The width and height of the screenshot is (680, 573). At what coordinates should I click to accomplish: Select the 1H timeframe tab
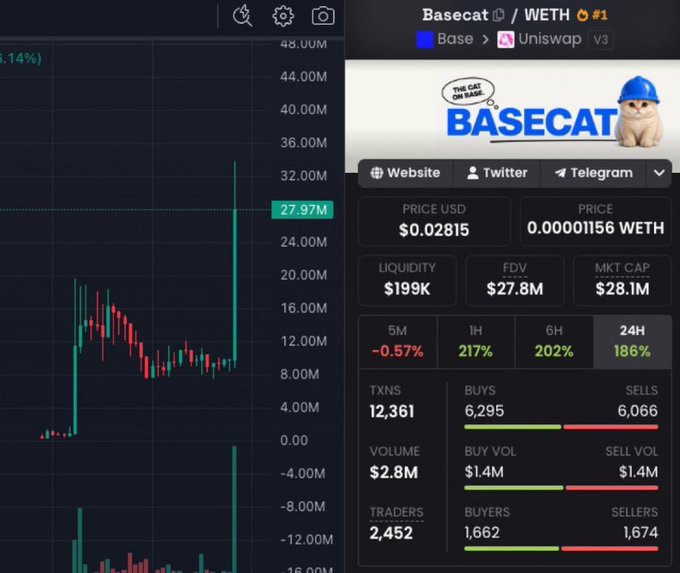point(476,342)
